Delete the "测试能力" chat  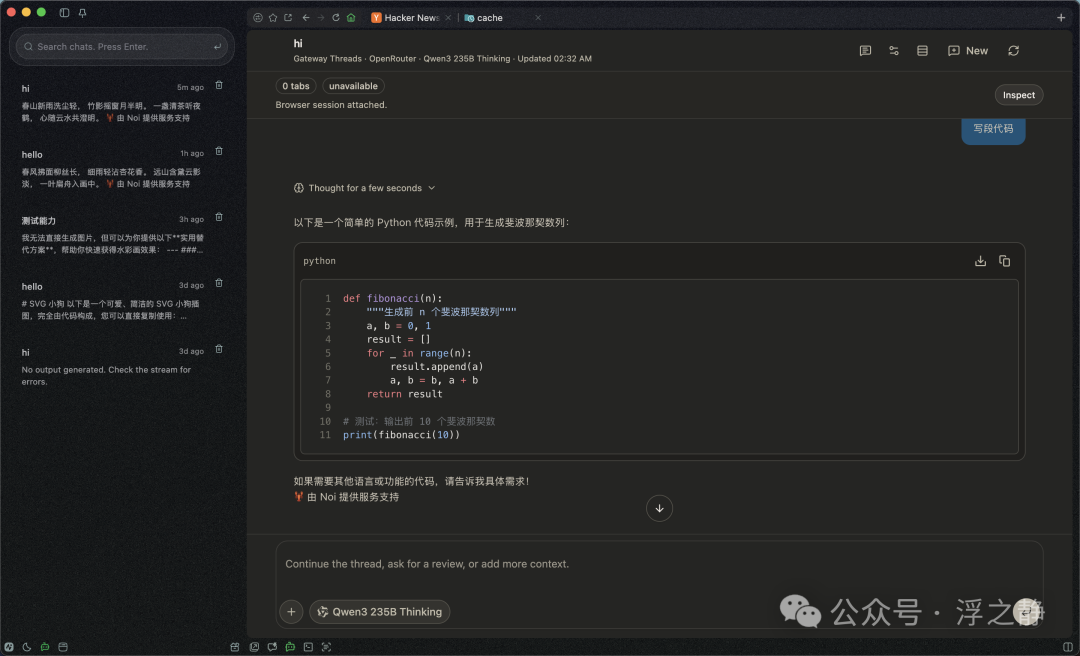(x=219, y=218)
